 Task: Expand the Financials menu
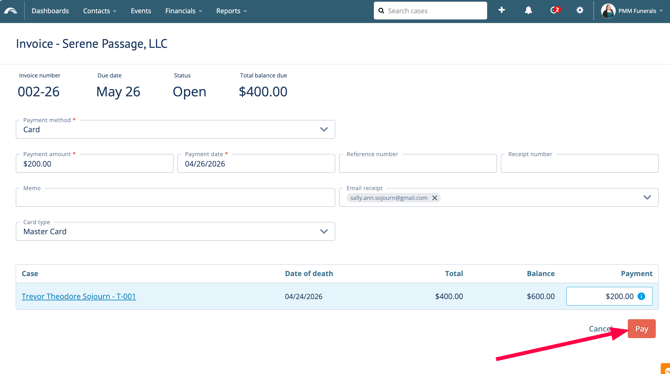coord(184,11)
